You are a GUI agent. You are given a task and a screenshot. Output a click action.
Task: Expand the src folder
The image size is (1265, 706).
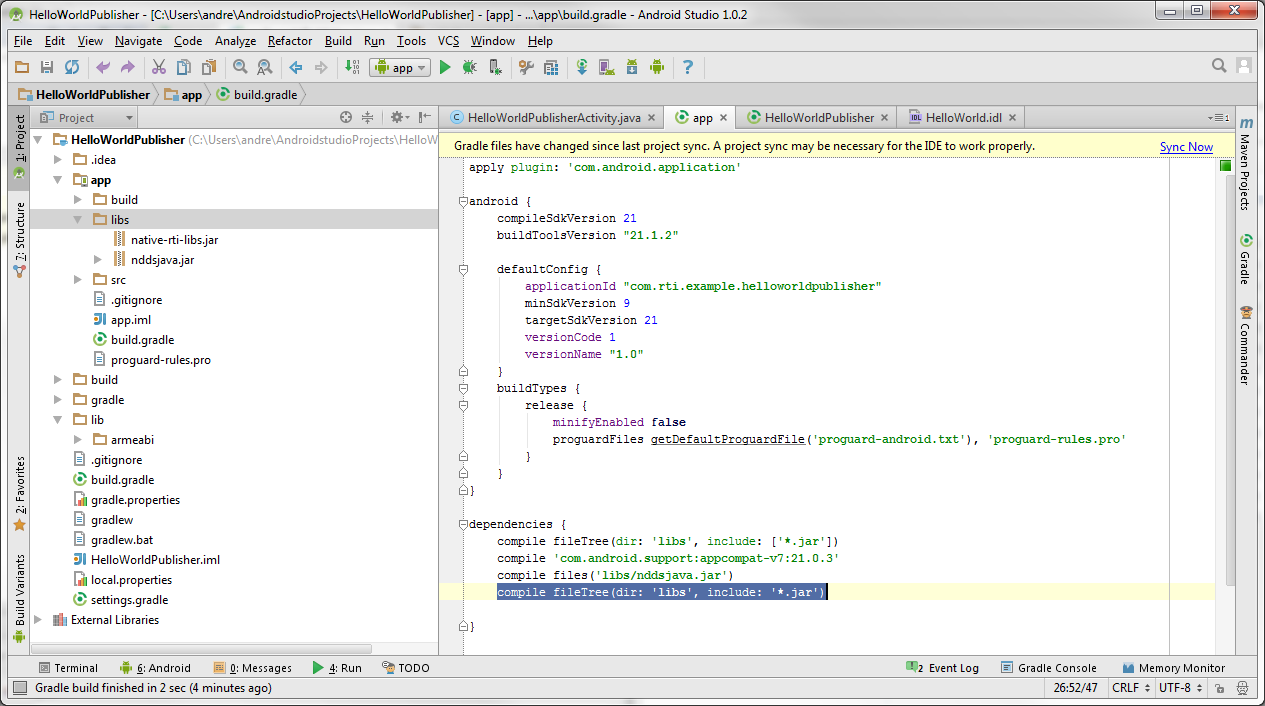[78, 280]
